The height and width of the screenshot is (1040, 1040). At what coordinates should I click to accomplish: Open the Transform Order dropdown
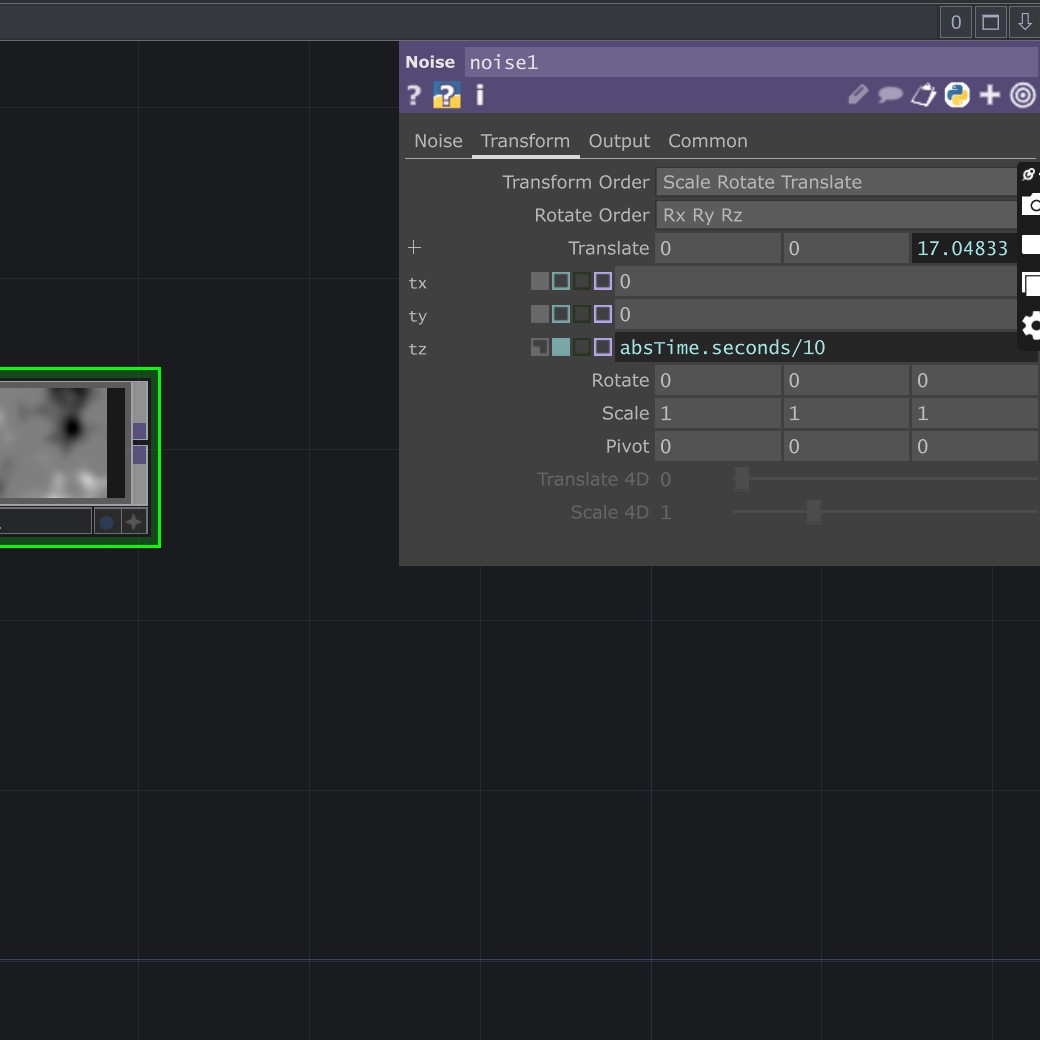tap(837, 181)
